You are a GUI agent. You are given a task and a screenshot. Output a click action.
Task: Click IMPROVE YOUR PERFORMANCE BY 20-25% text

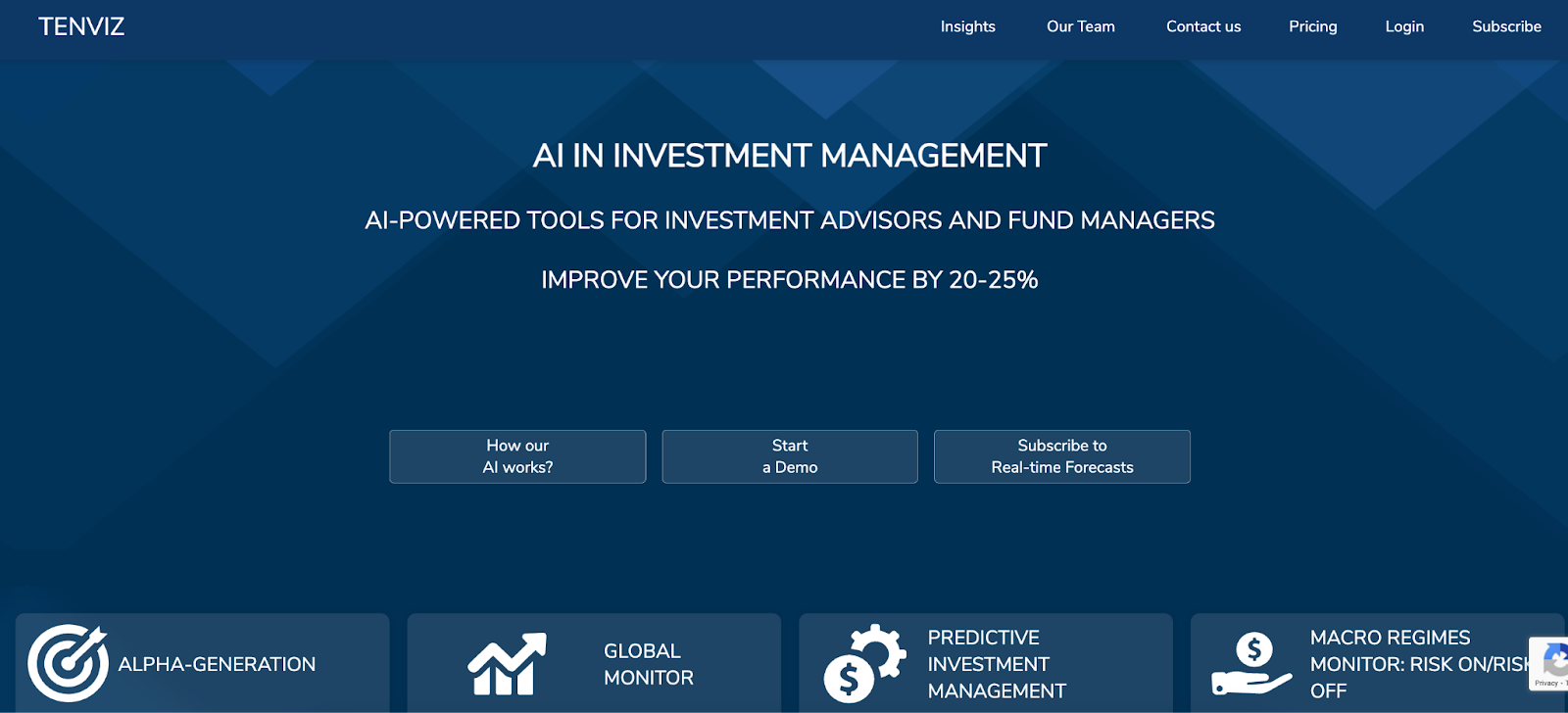click(x=790, y=280)
